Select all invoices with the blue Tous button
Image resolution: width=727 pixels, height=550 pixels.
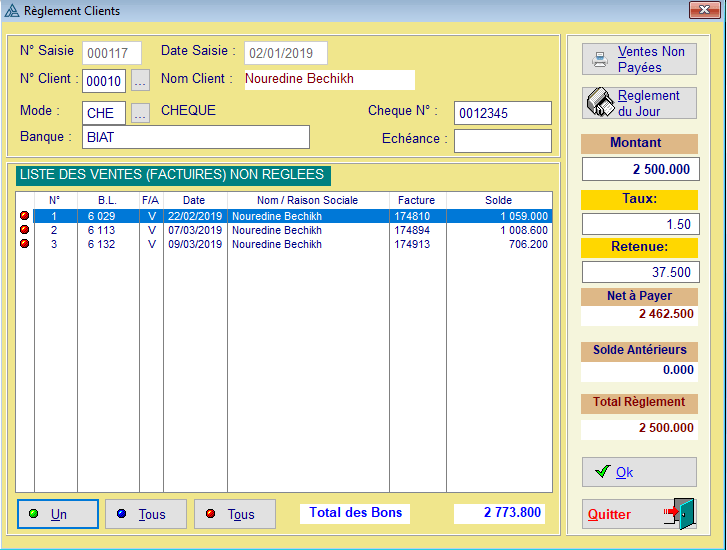coord(146,514)
